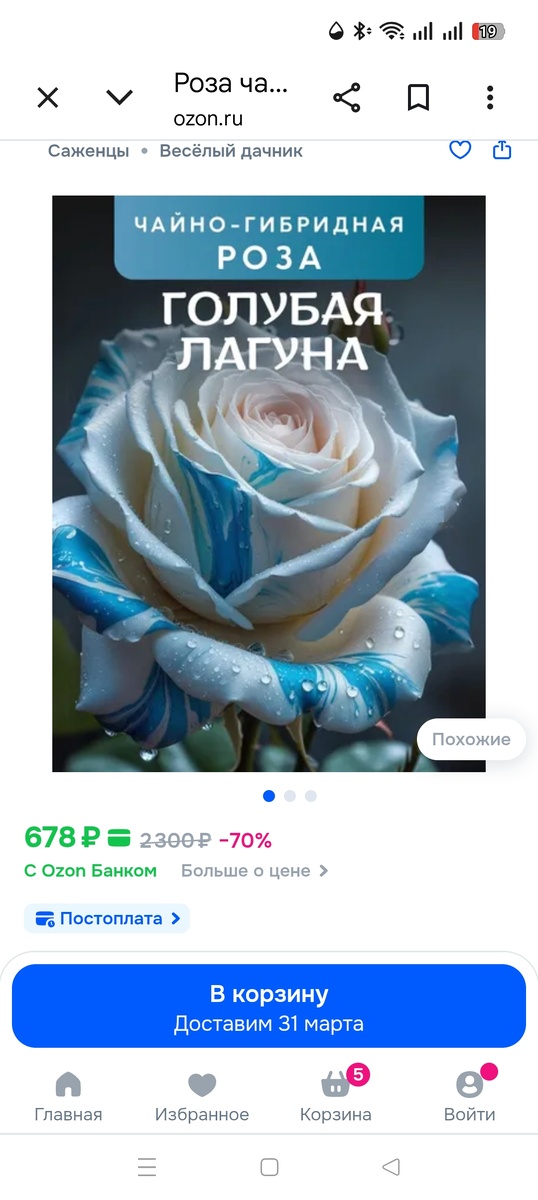Add to cart with В корзину button

(x=269, y=1006)
